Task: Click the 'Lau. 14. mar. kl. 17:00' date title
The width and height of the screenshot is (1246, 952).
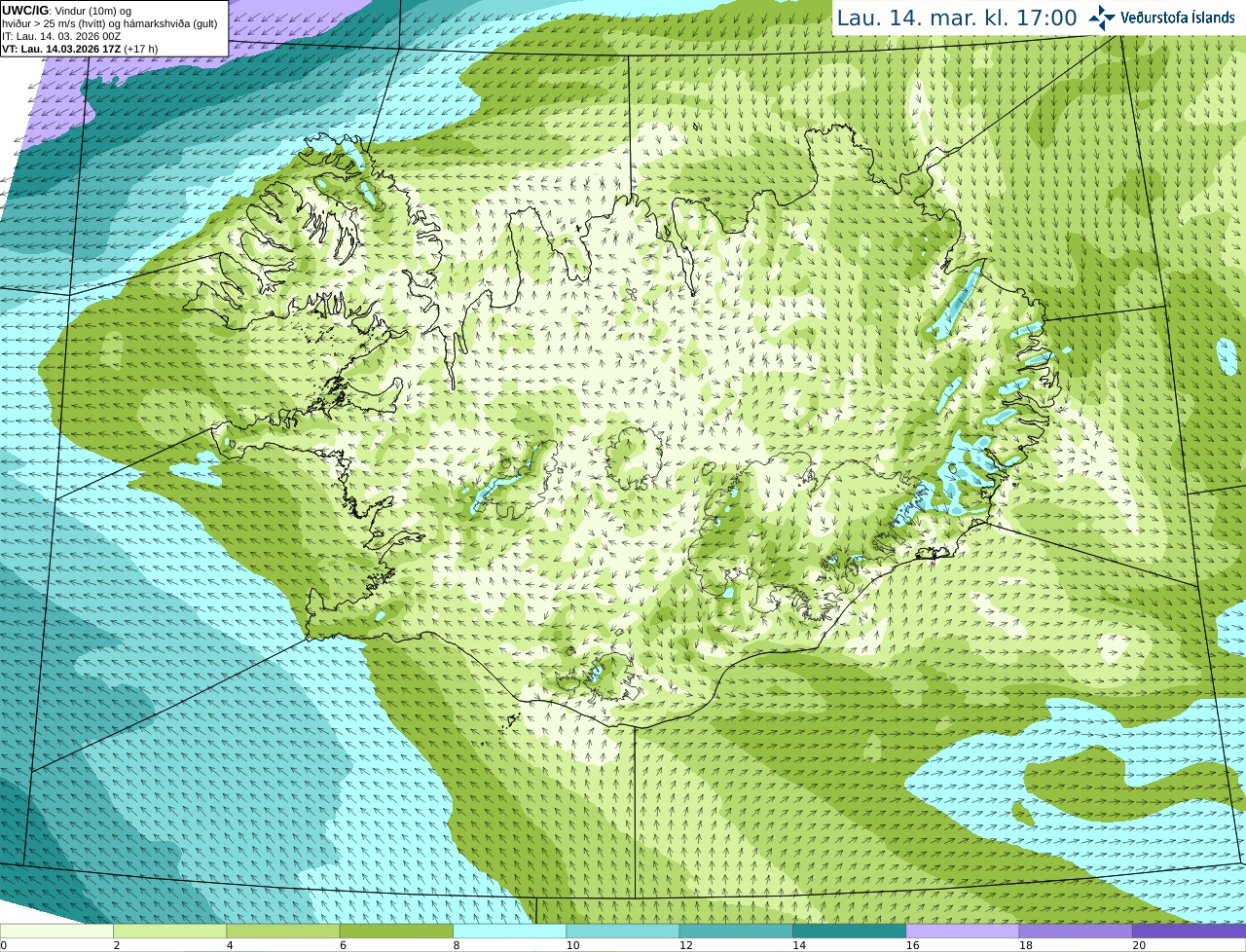Action: point(957,18)
